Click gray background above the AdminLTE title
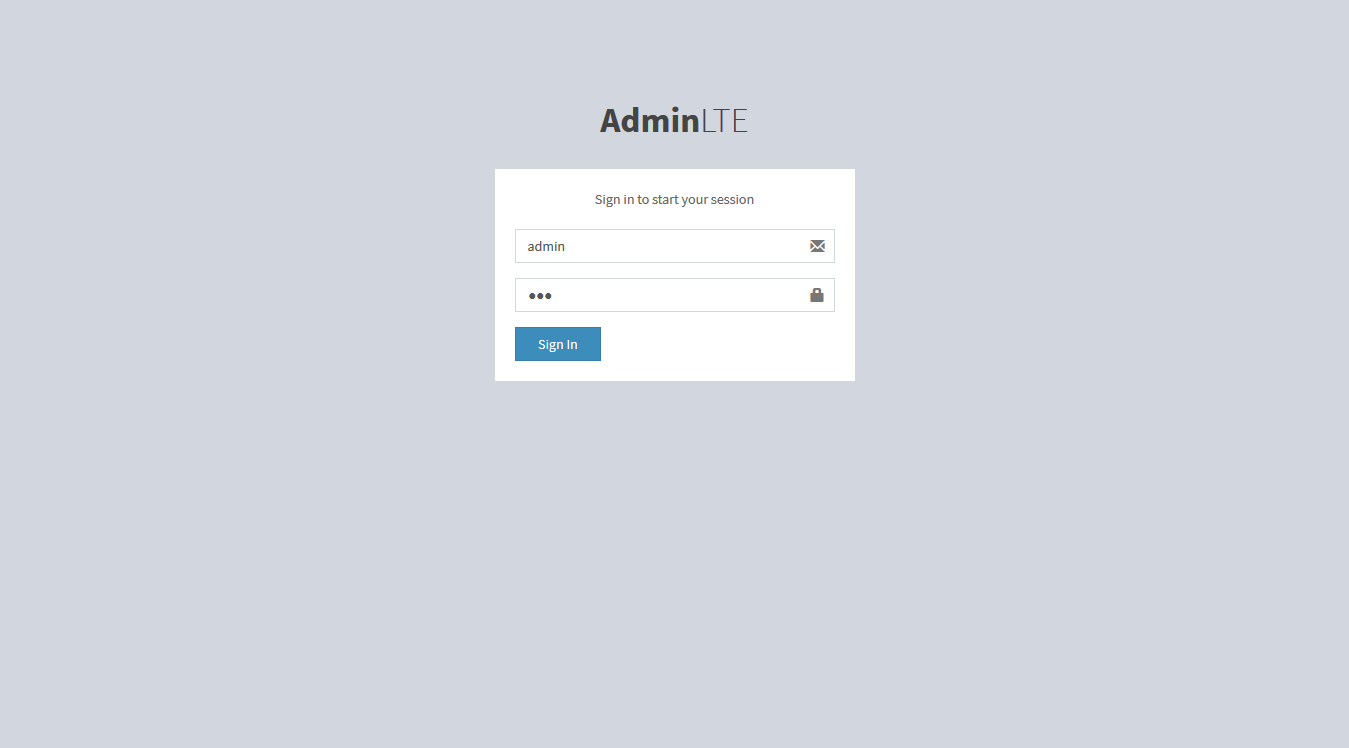 [x=675, y=50]
